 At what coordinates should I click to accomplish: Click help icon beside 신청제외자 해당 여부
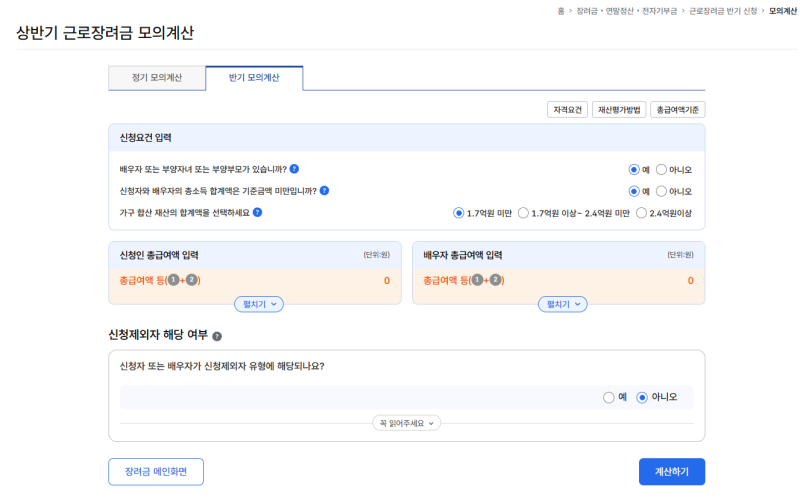point(217,336)
